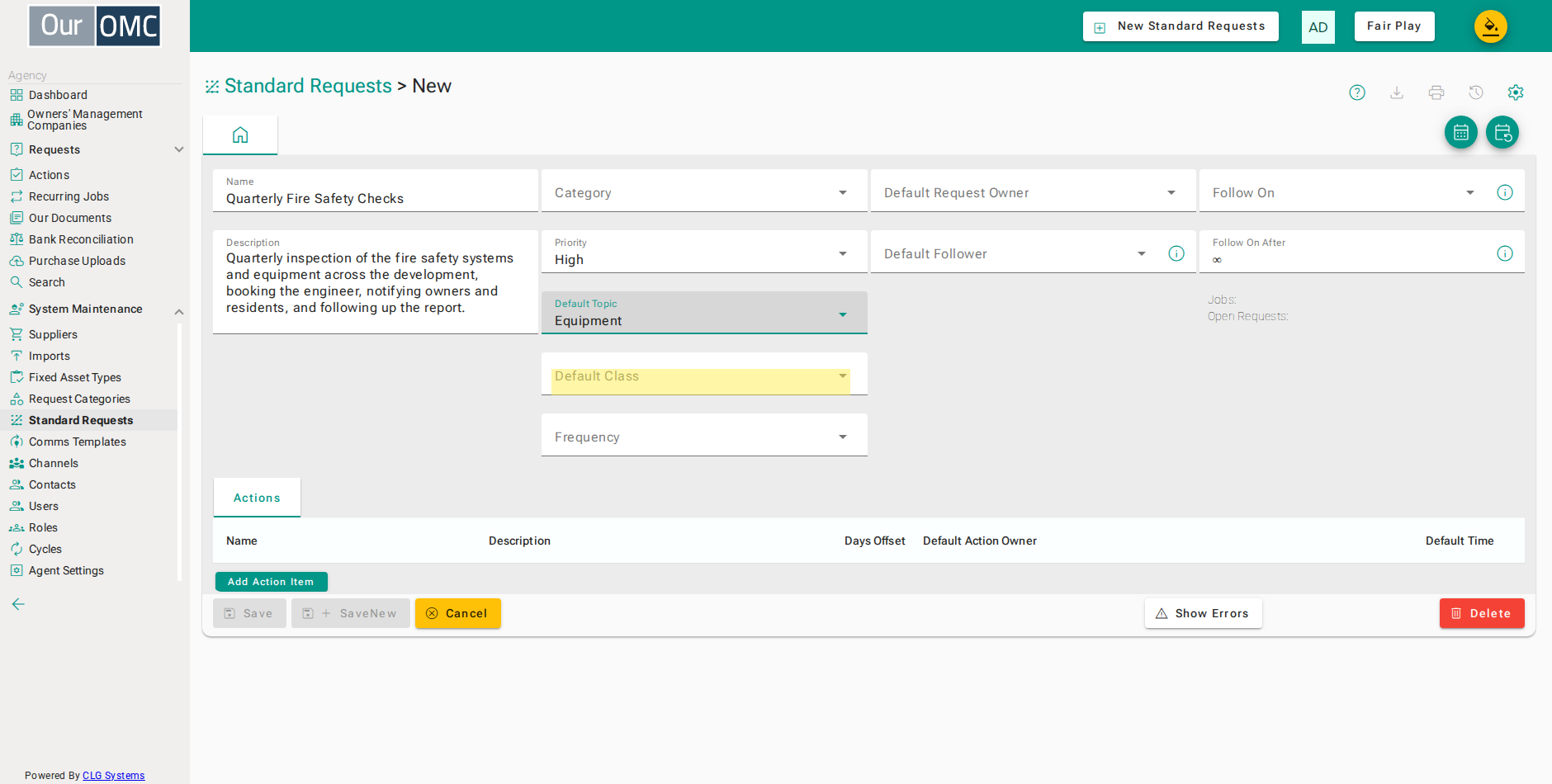Click the Fair Play button
1552x784 pixels.
1394,26
